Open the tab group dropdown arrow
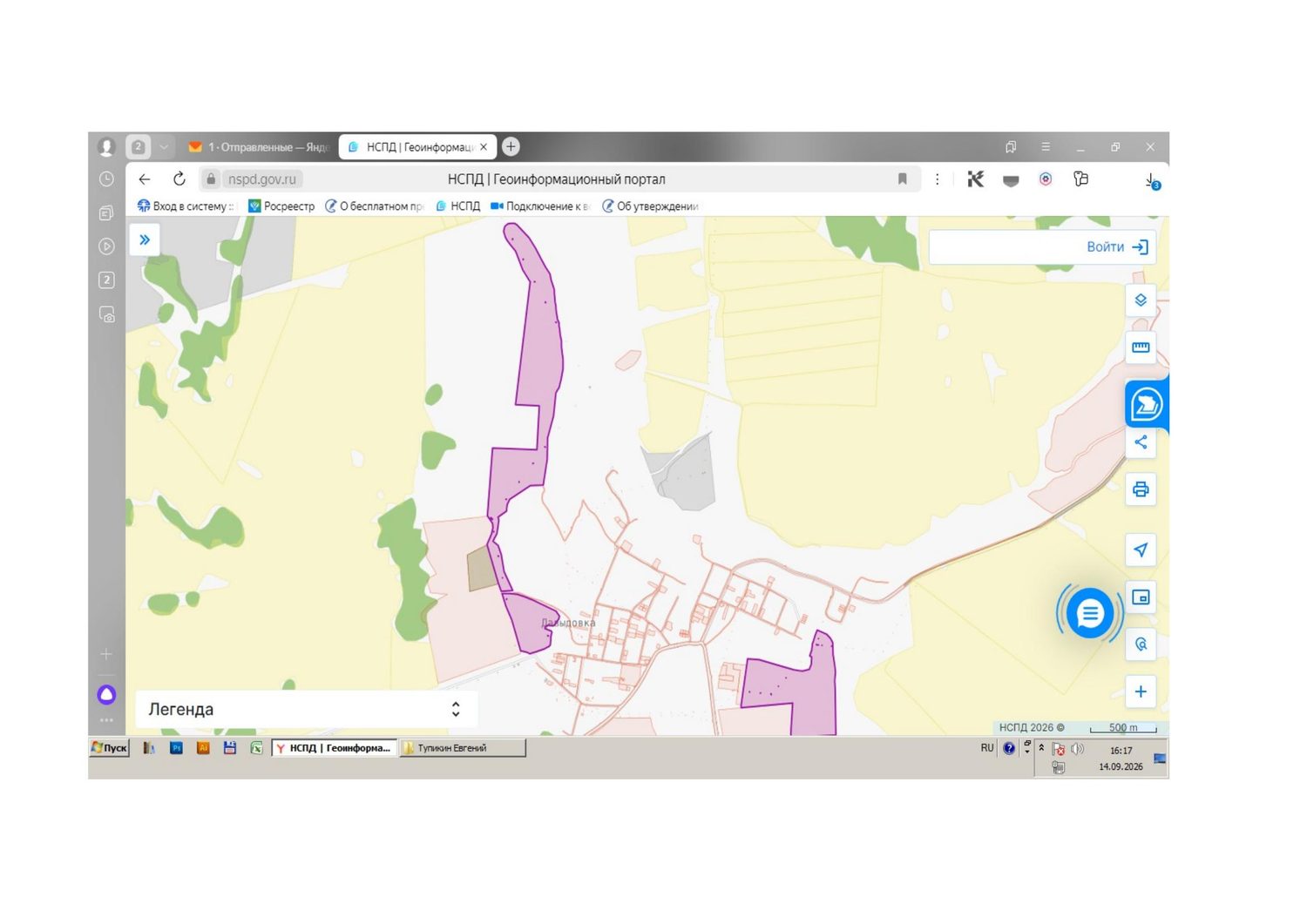This screenshot has height=924, width=1307. point(164,147)
